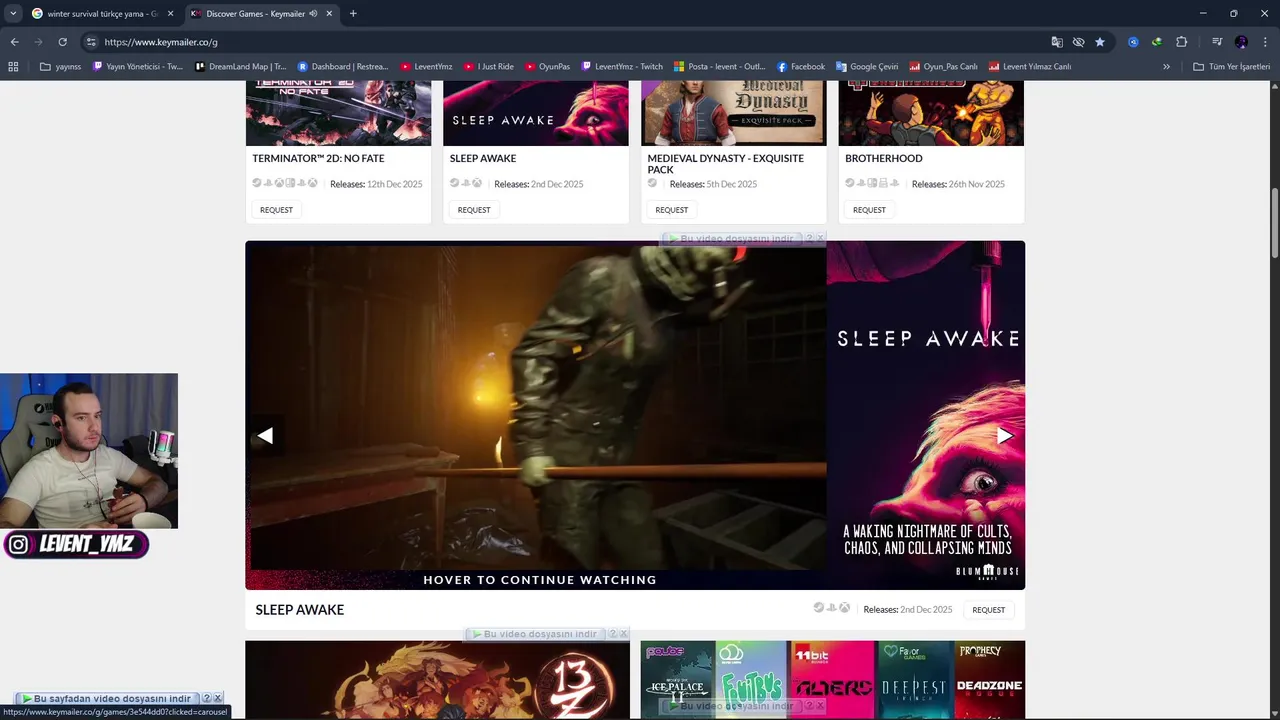Request Medieval Dynasty - Exquisite Pack

click(x=672, y=210)
